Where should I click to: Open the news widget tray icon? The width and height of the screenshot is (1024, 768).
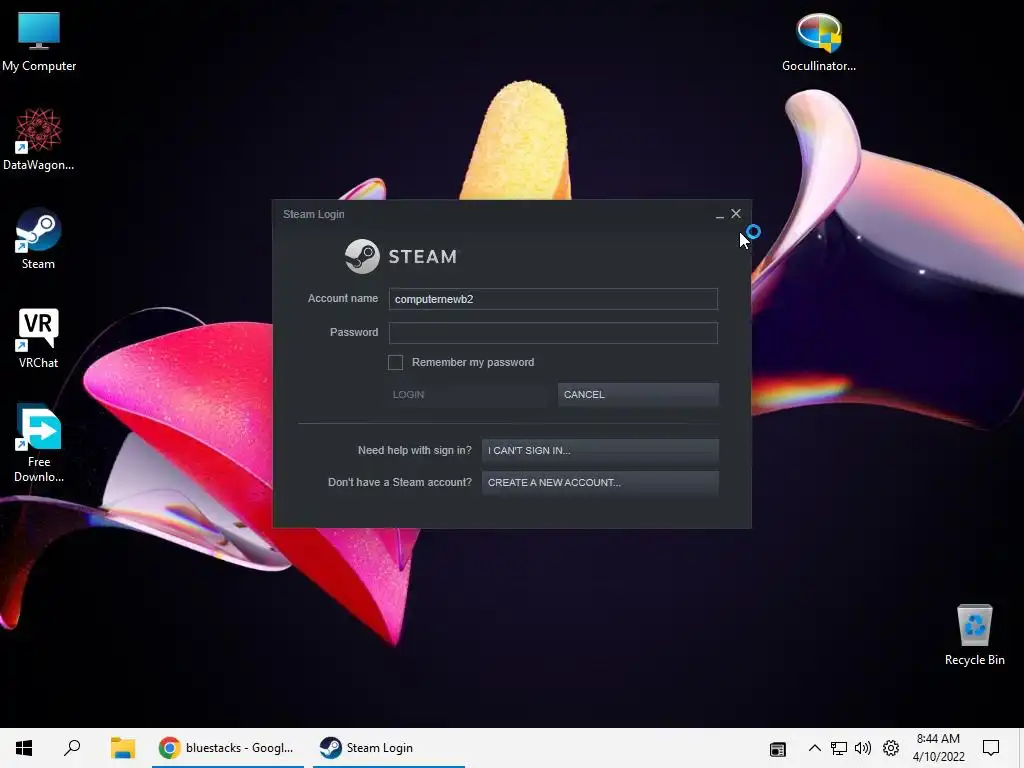point(777,749)
